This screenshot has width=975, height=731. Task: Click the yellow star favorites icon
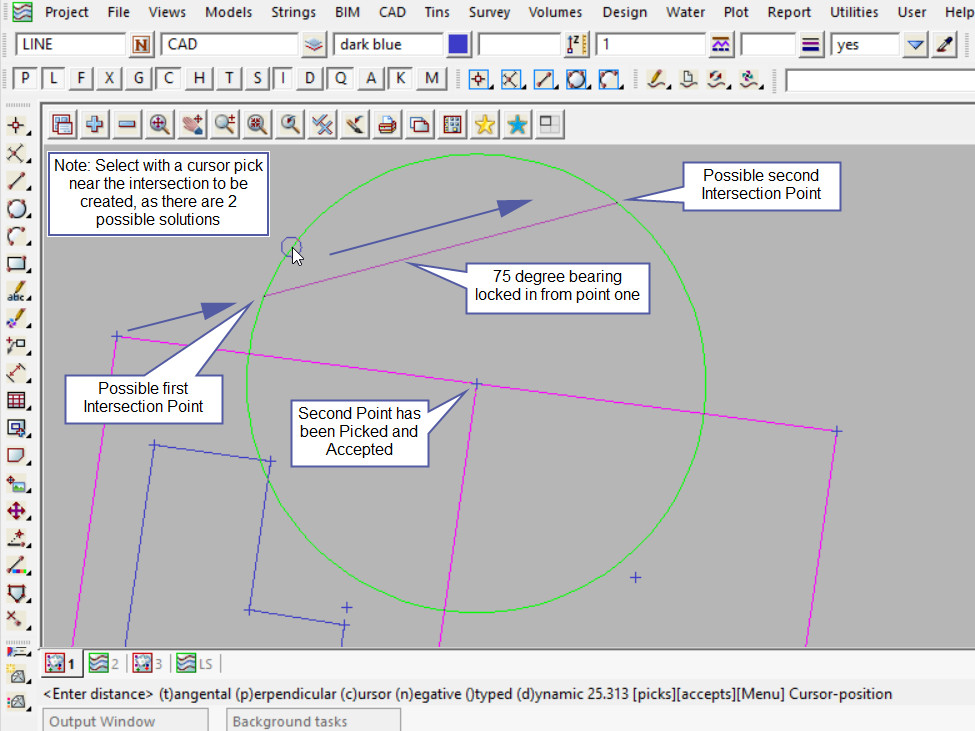485,124
